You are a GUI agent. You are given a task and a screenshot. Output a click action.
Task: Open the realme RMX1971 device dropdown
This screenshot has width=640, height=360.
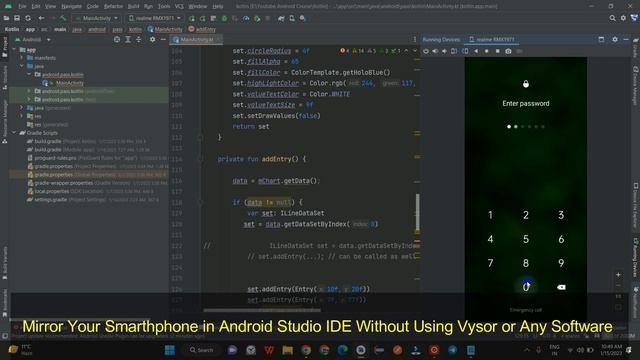click(154, 18)
